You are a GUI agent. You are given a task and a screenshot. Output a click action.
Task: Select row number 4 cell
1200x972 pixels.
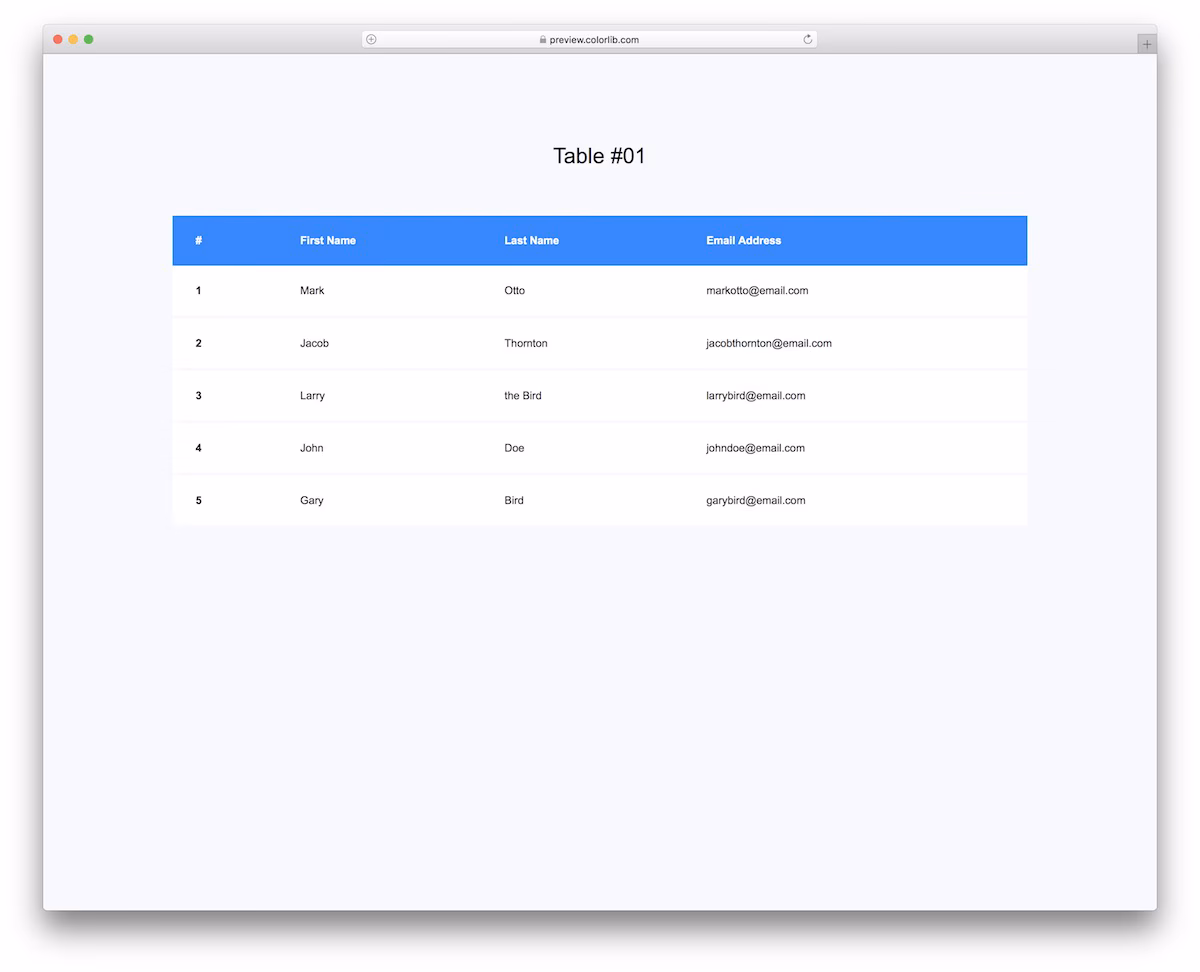(198, 448)
